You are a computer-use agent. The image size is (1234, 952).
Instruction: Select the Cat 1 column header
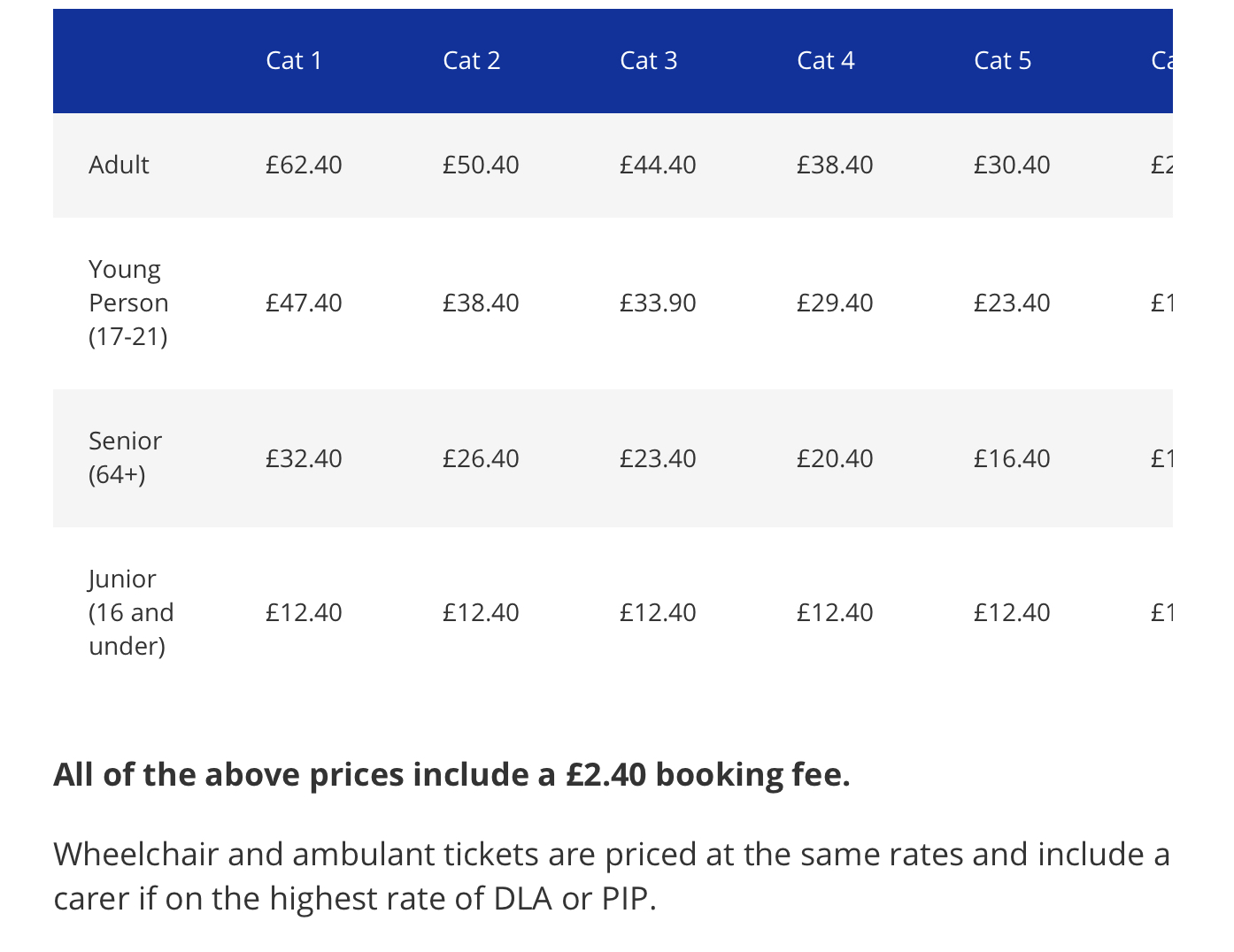pyautogui.click(x=294, y=60)
